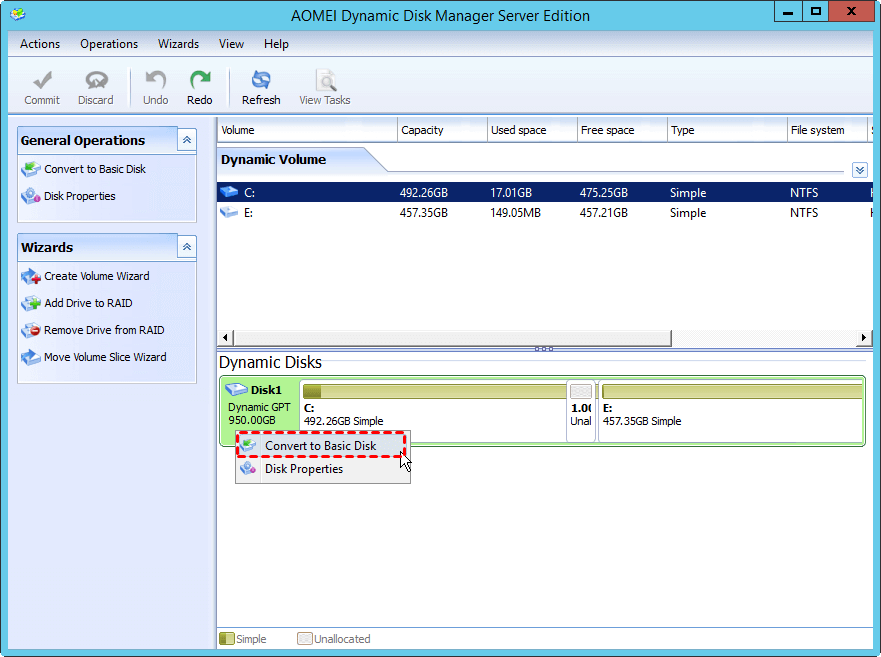Select the C: capacity 492.26GB cell
Screen dimensions: 881x657
(x=424, y=193)
